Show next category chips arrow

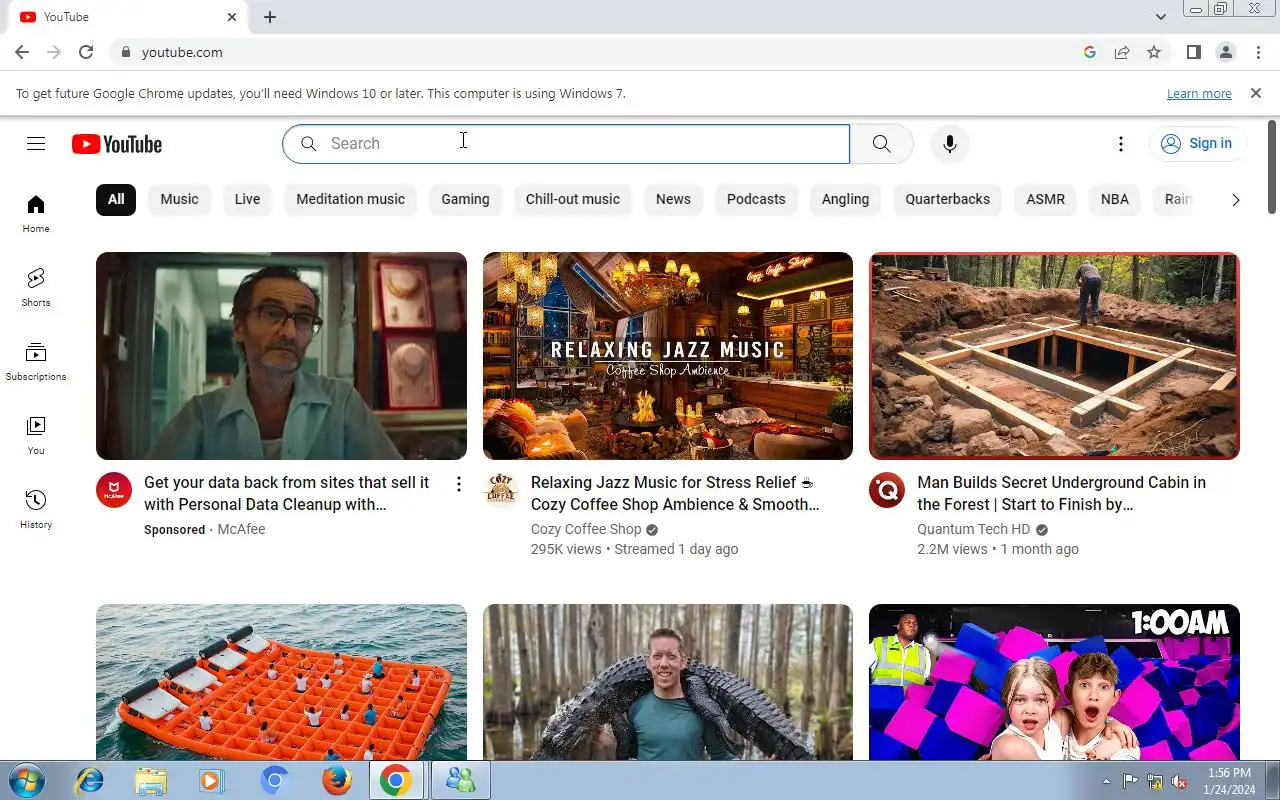click(1236, 200)
